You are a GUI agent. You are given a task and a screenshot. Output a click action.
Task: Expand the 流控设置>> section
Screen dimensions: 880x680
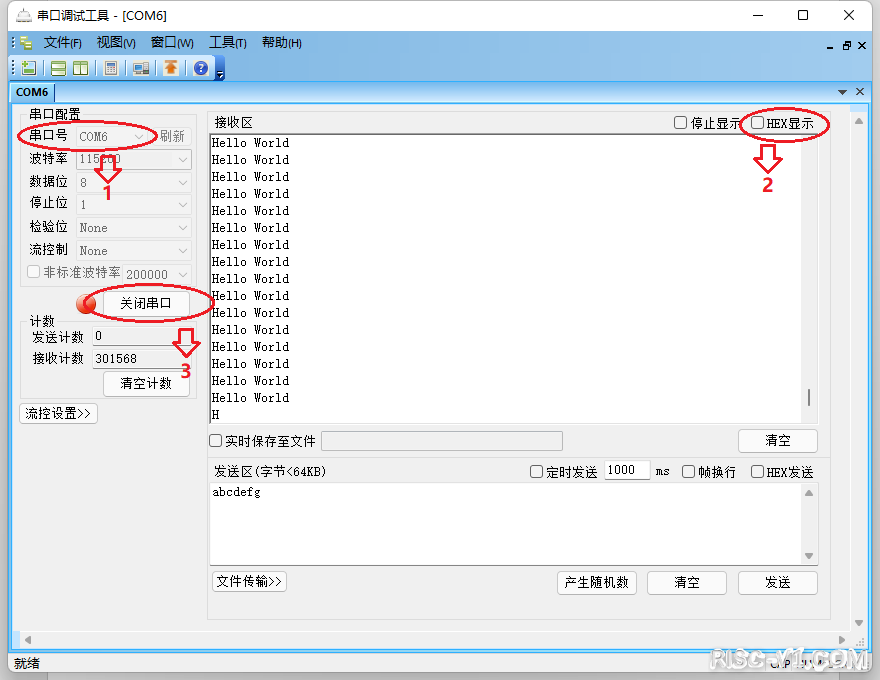(58, 413)
